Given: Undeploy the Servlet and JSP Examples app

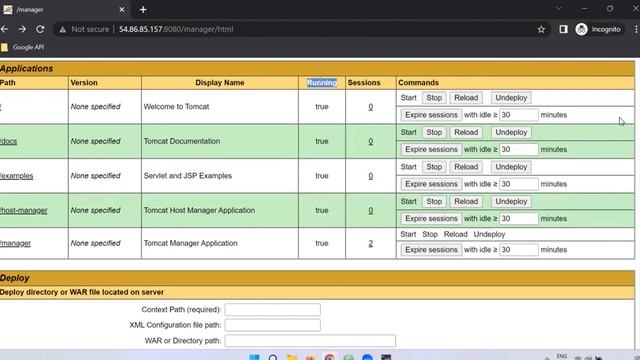Looking at the screenshot, I should [x=511, y=167].
